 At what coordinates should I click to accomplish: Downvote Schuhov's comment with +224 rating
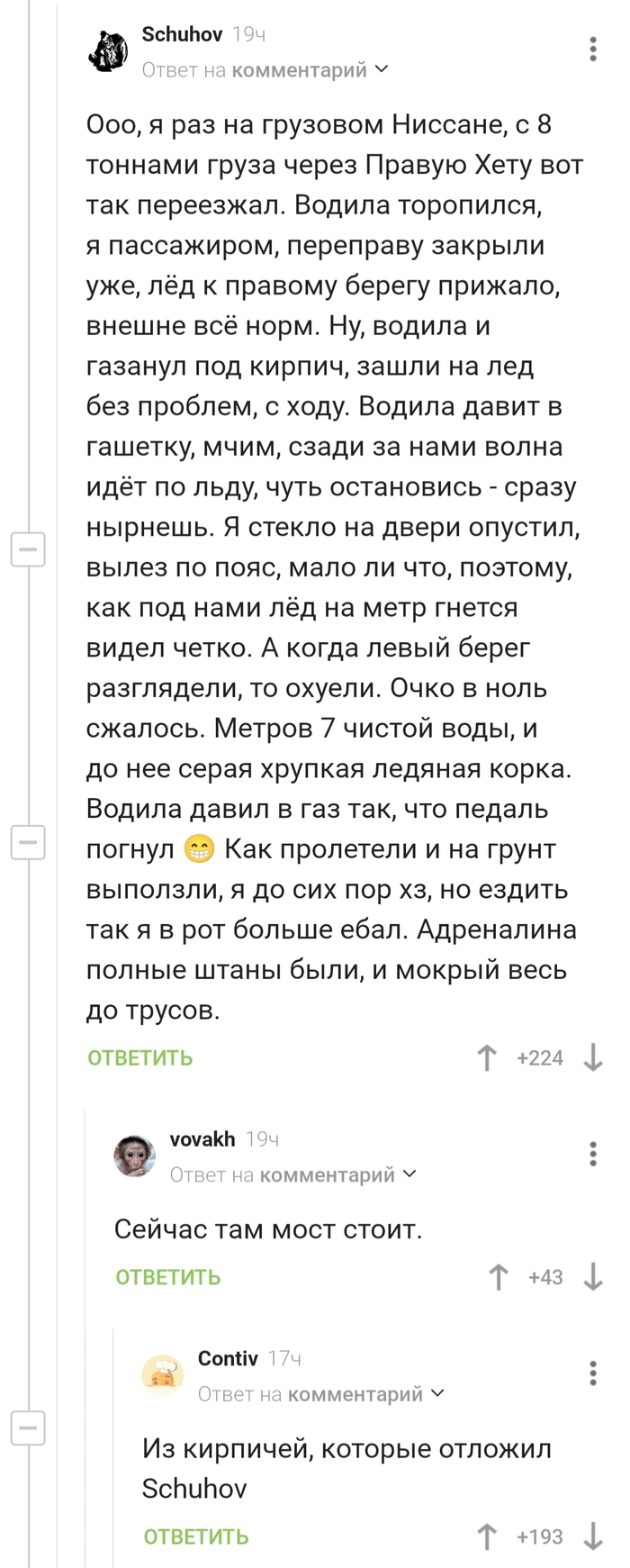(x=592, y=1057)
